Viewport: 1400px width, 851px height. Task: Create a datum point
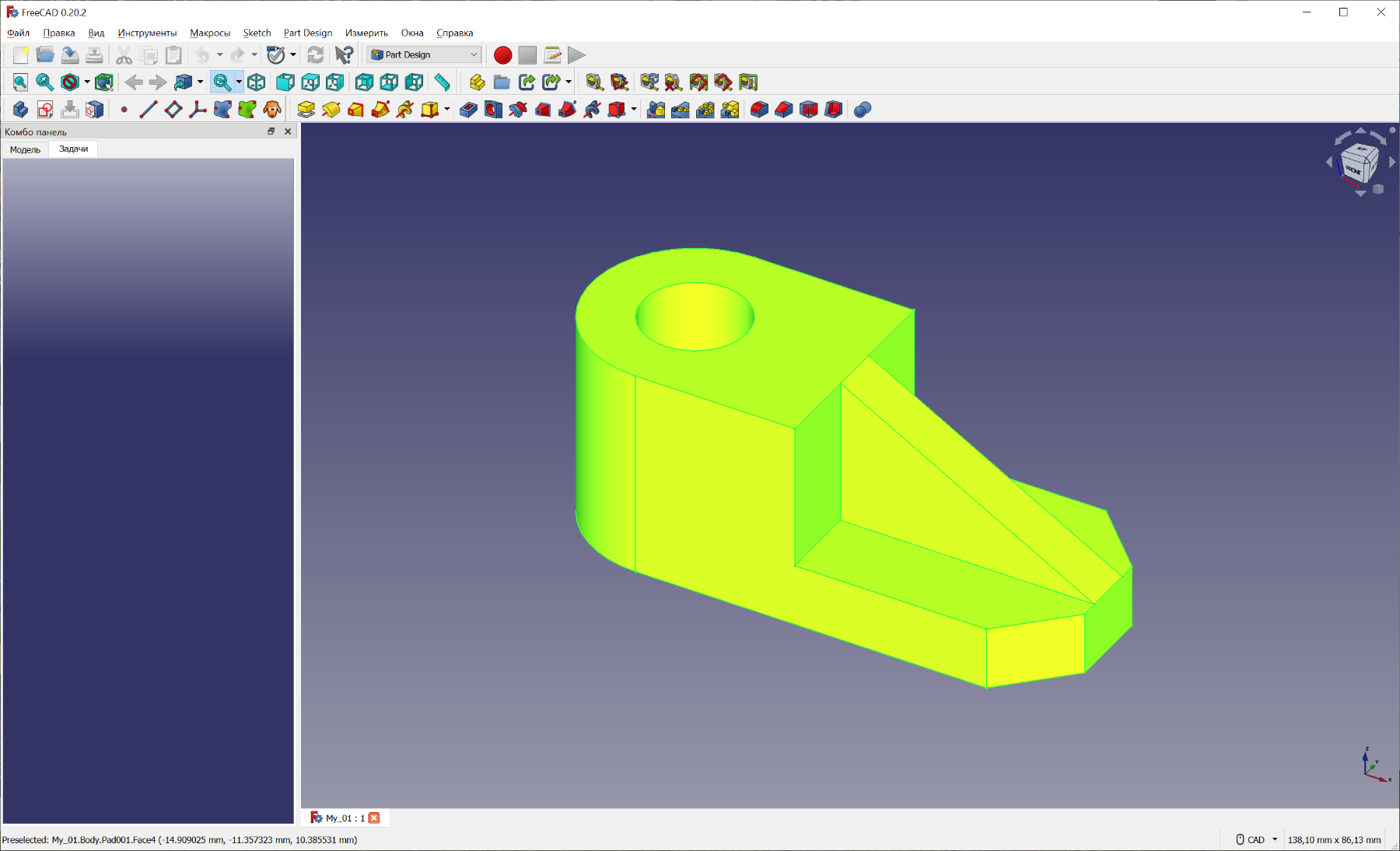pos(124,110)
